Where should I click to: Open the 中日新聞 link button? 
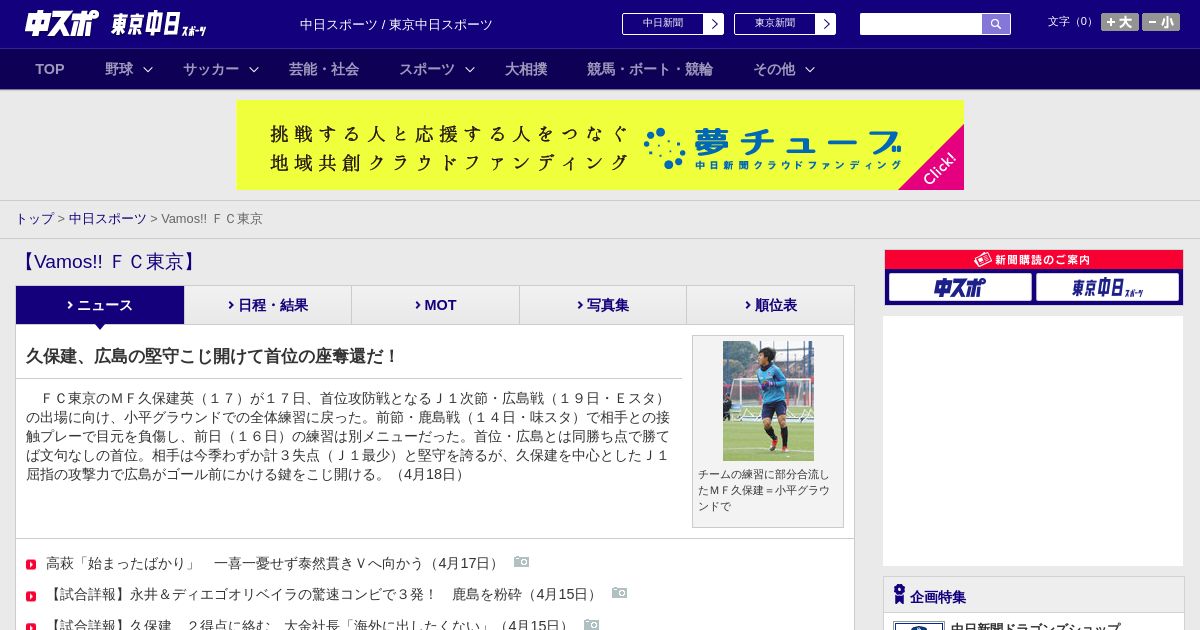663,24
